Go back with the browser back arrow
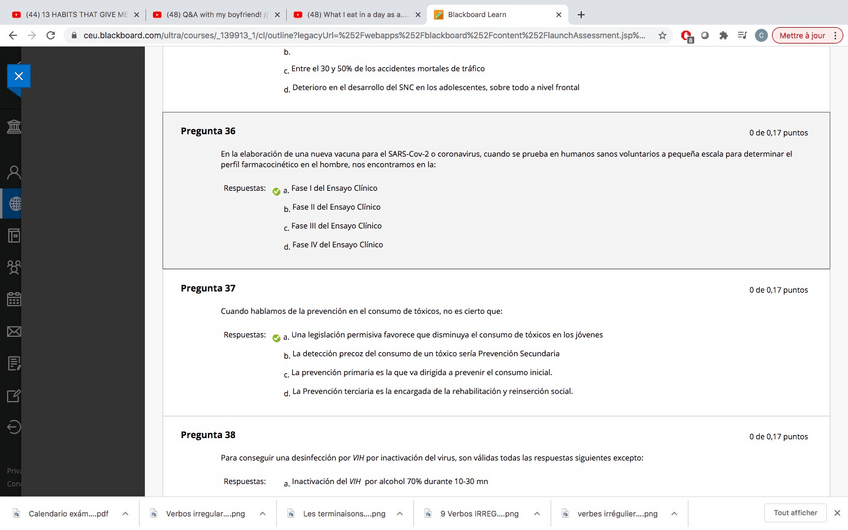Viewport: 848px width, 530px height. (13, 36)
